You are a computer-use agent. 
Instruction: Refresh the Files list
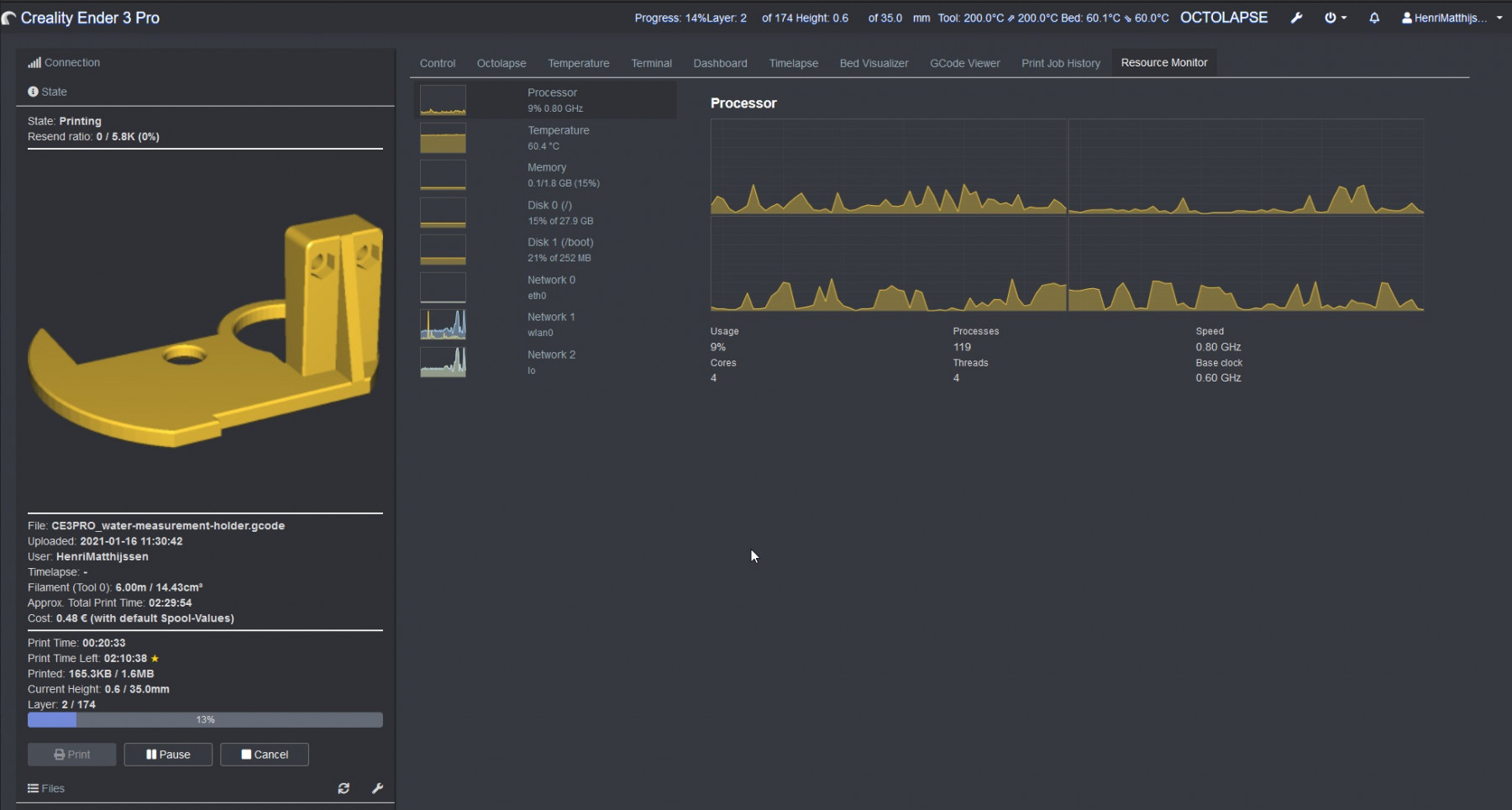pyautogui.click(x=344, y=788)
